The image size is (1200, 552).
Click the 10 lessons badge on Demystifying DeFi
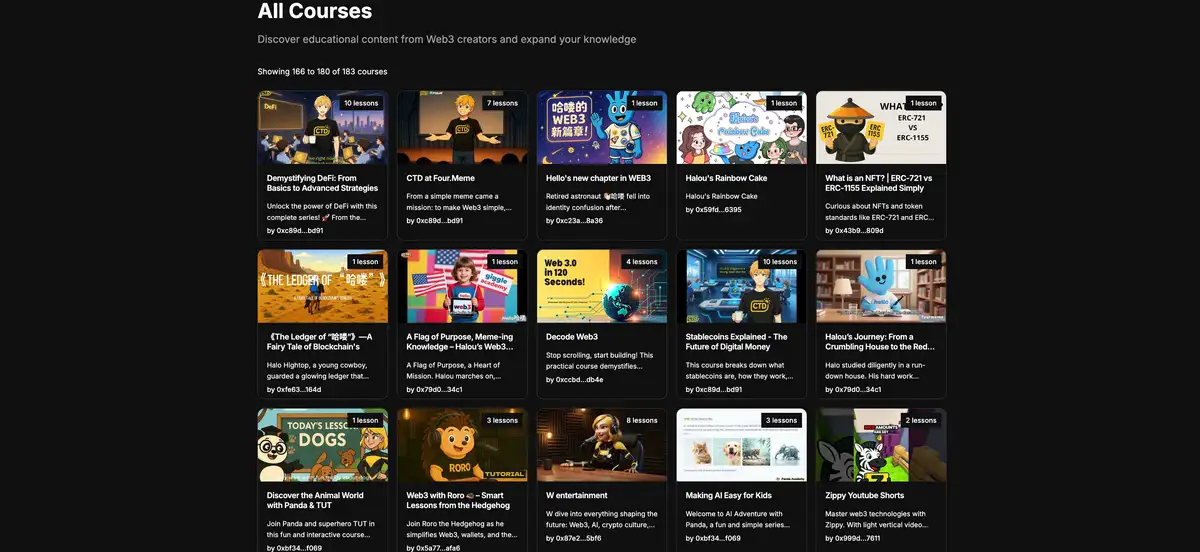click(x=361, y=103)
